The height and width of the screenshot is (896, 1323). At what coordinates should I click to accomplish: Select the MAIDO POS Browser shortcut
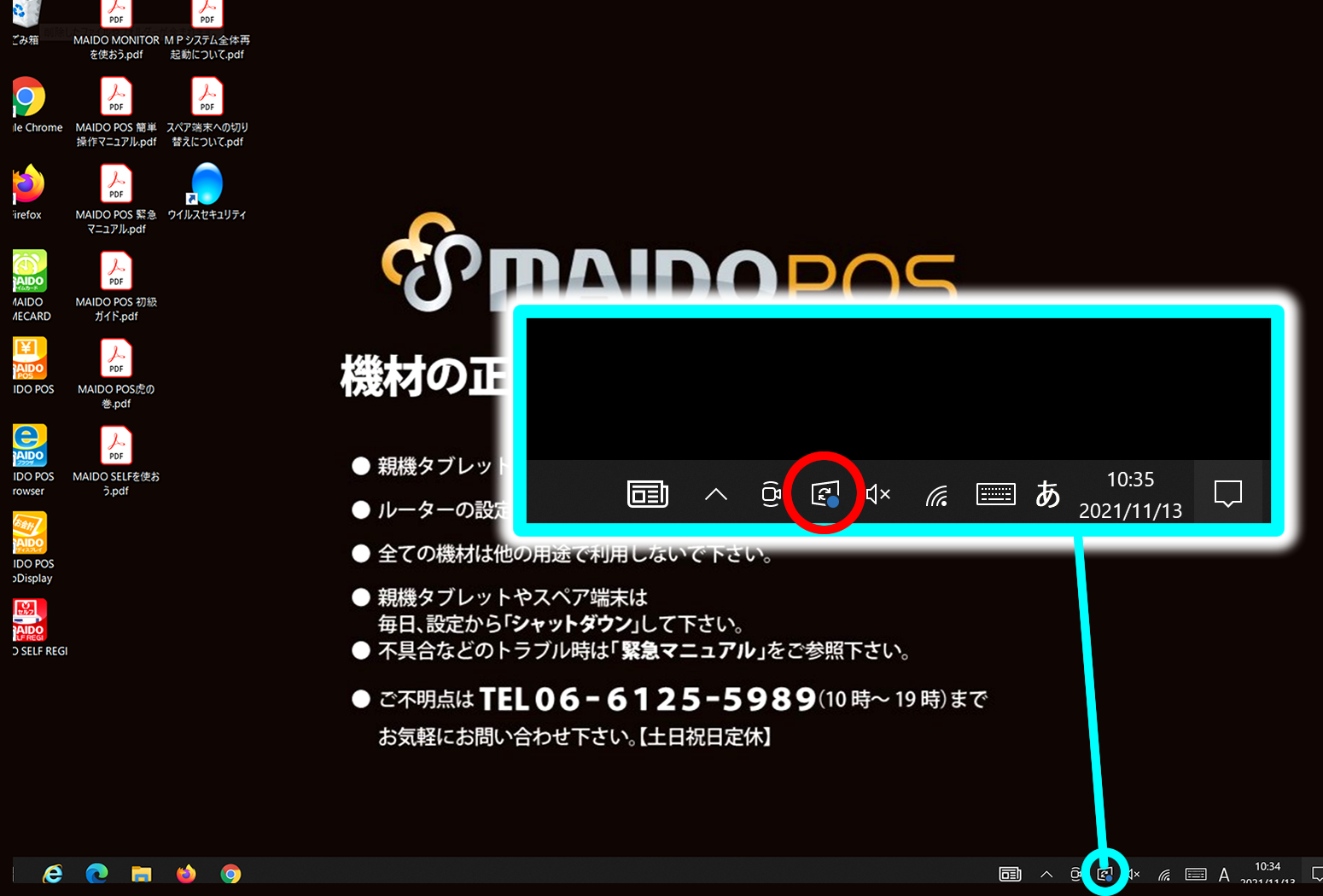tap(32, 461)
